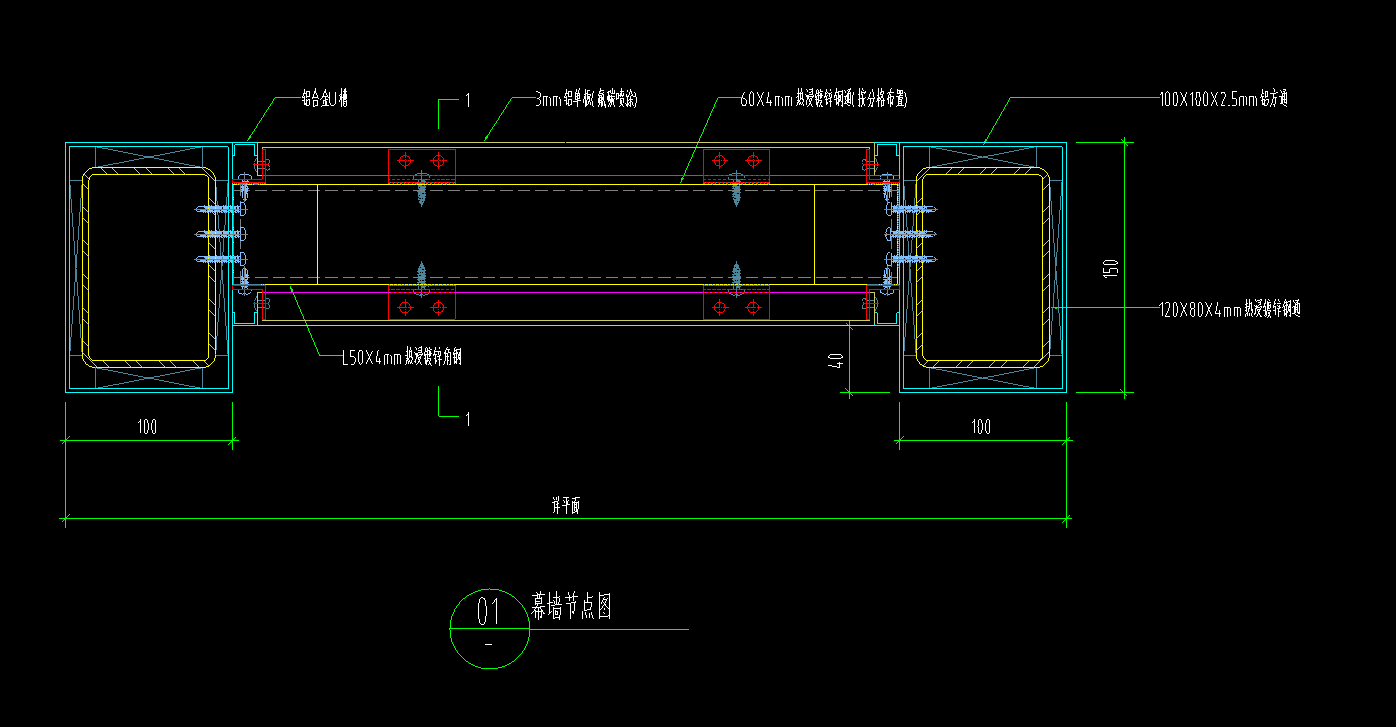Image resolution: width=1396 pixels, height=727 pixels.
Task: Click the 120X80X4mm热浸镀锌钢通 label
Action: (1229, 309)
